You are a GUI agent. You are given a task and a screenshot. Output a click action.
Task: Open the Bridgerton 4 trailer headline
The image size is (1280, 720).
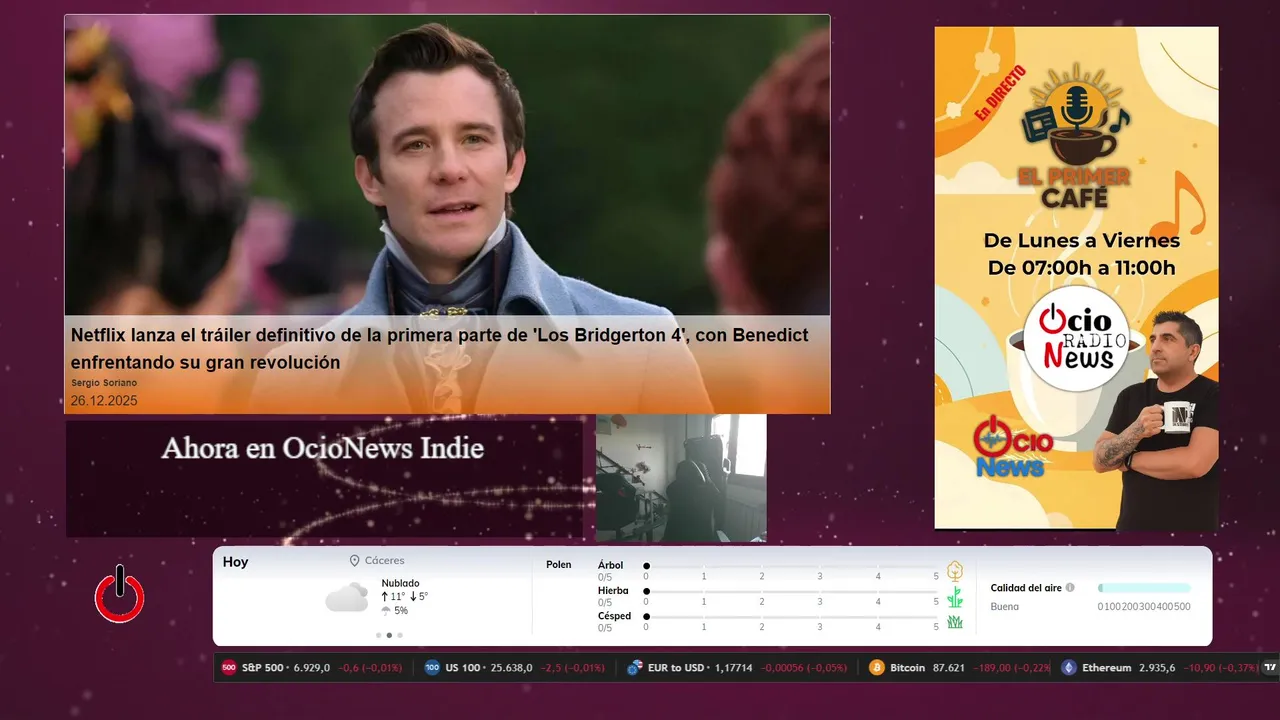coord(439,349)
